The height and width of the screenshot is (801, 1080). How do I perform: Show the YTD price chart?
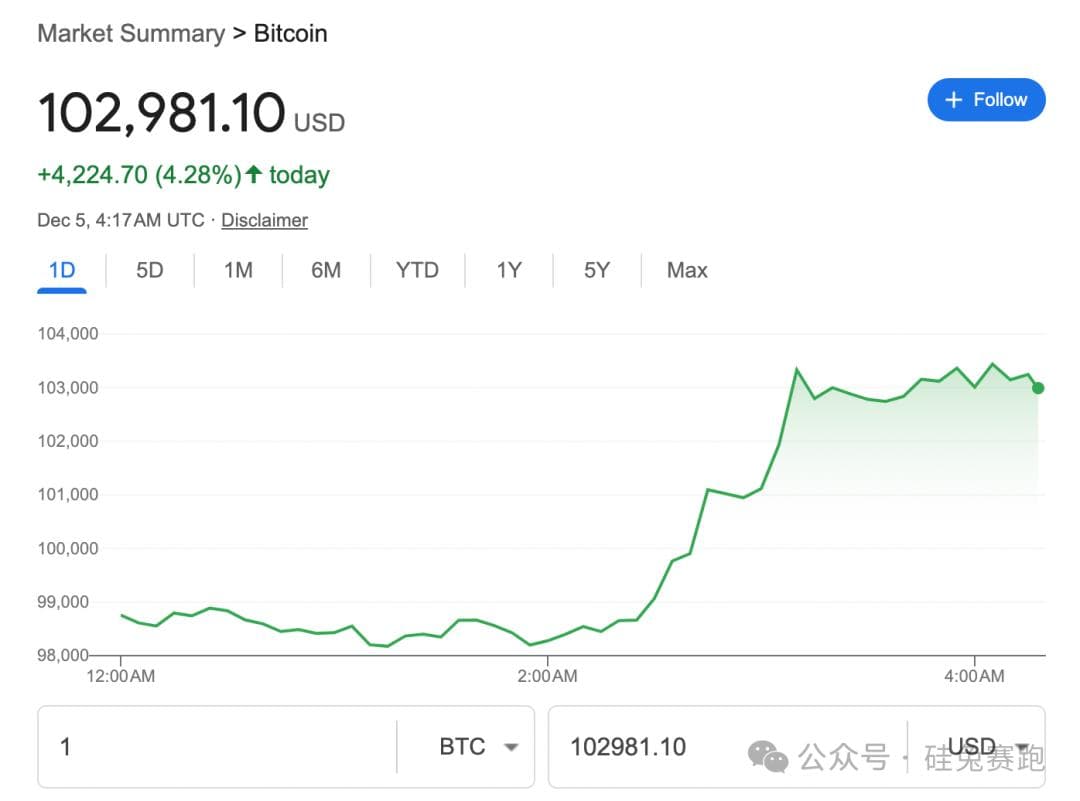(x=417, y=270)
